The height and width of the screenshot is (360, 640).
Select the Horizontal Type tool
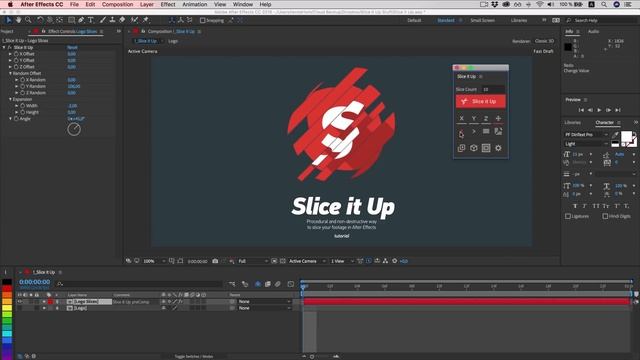click(x=91, y=20)
